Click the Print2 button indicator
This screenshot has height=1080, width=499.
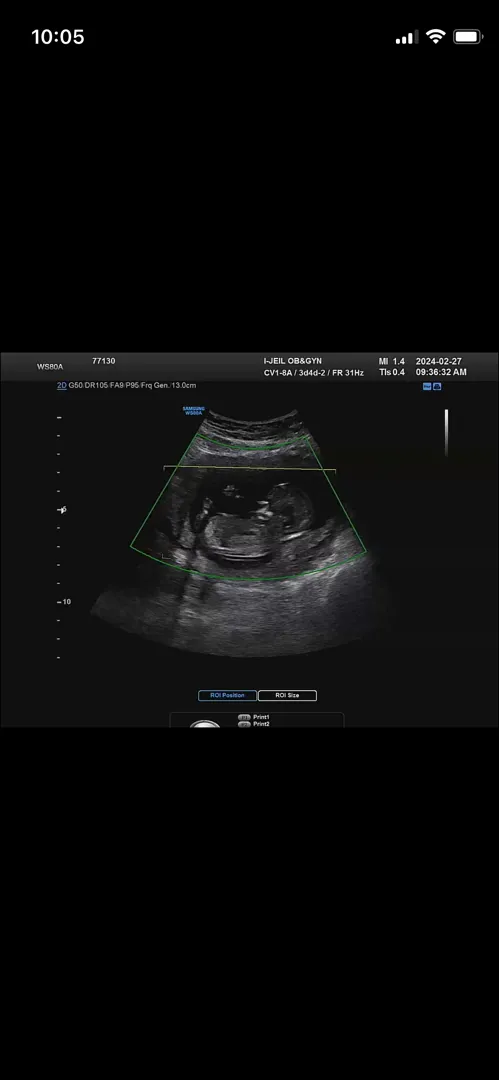(244, 724)
